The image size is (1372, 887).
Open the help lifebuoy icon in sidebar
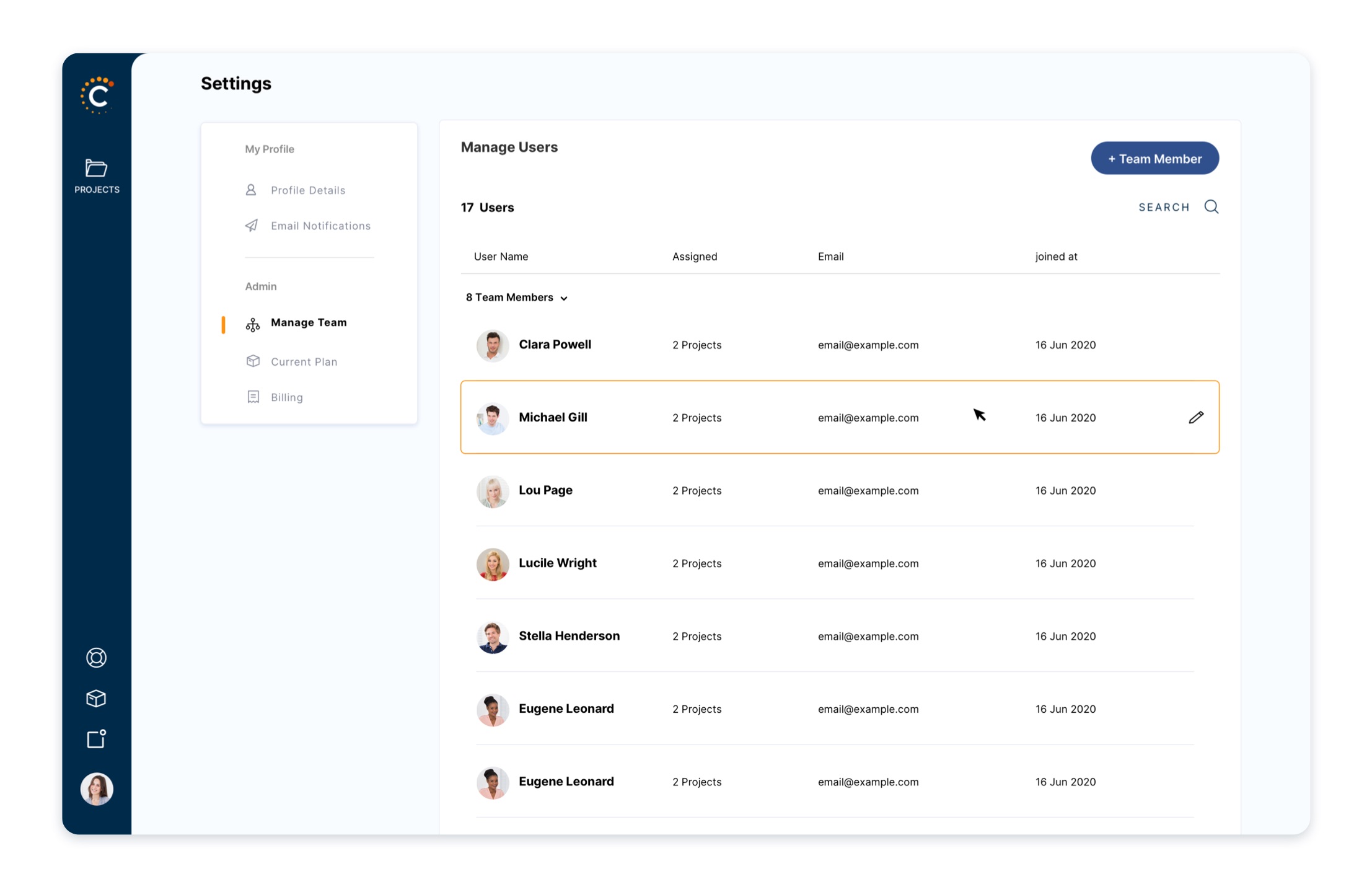96,658
